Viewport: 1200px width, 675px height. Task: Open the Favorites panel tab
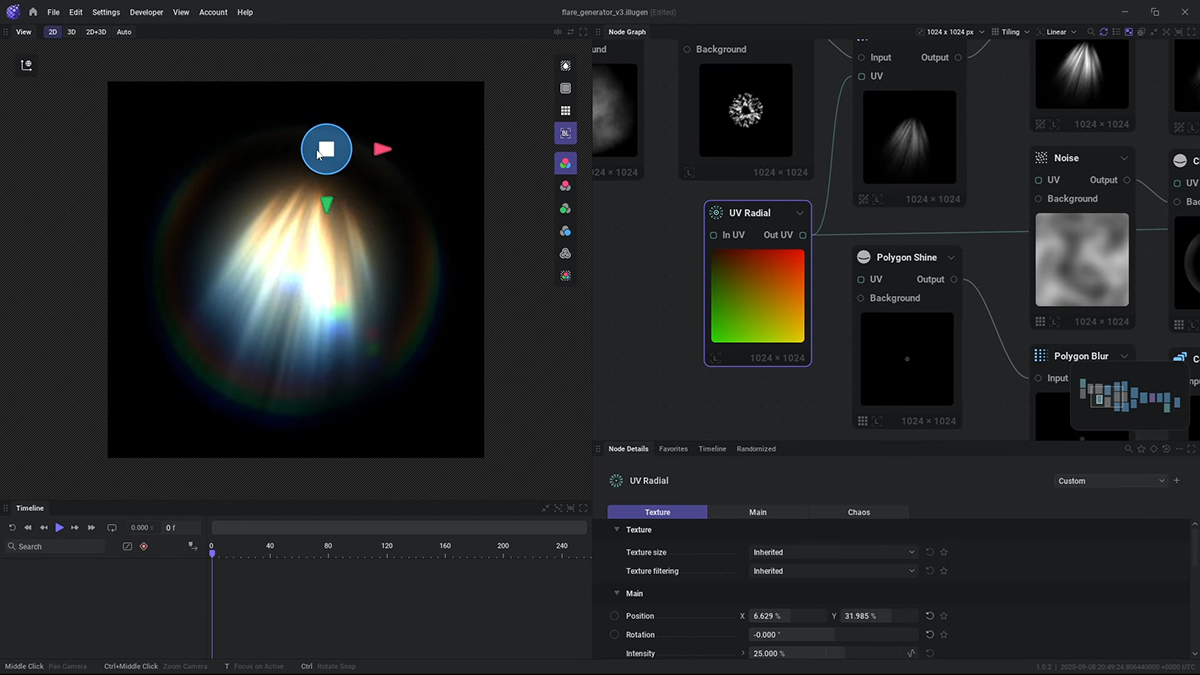pos(673,449)
